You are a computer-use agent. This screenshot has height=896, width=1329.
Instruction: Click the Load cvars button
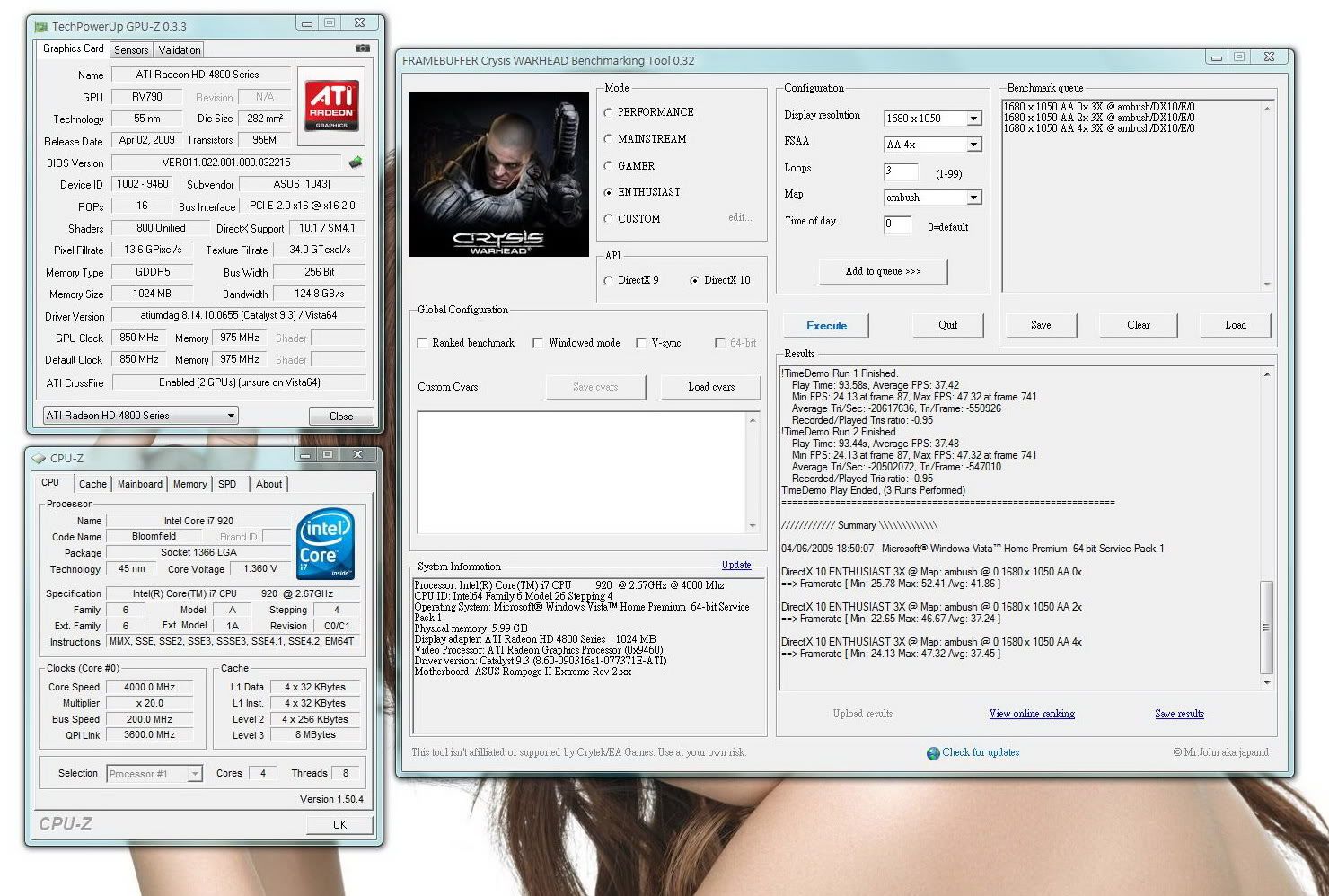click(x=711, y=387)
